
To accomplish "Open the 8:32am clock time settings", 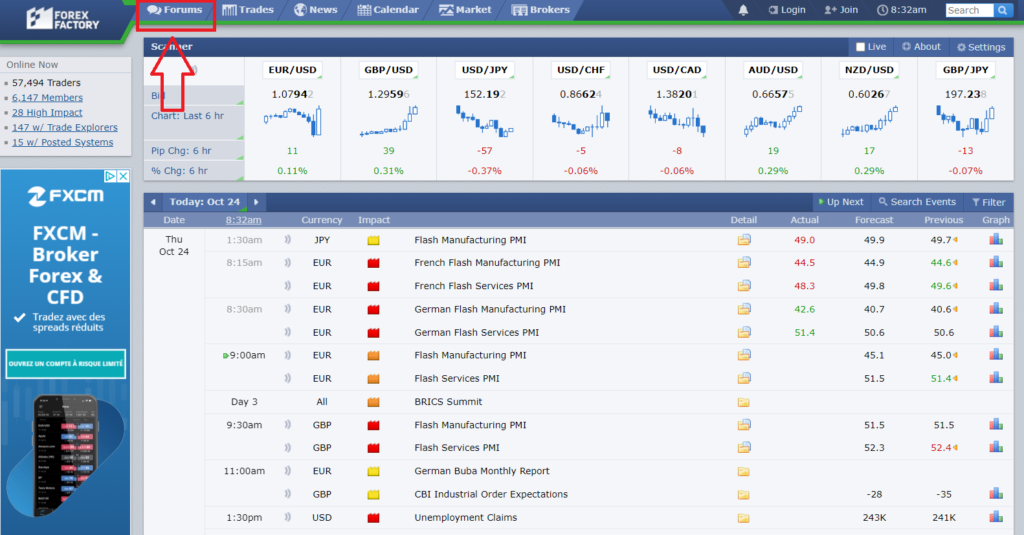I will [902, 10].
